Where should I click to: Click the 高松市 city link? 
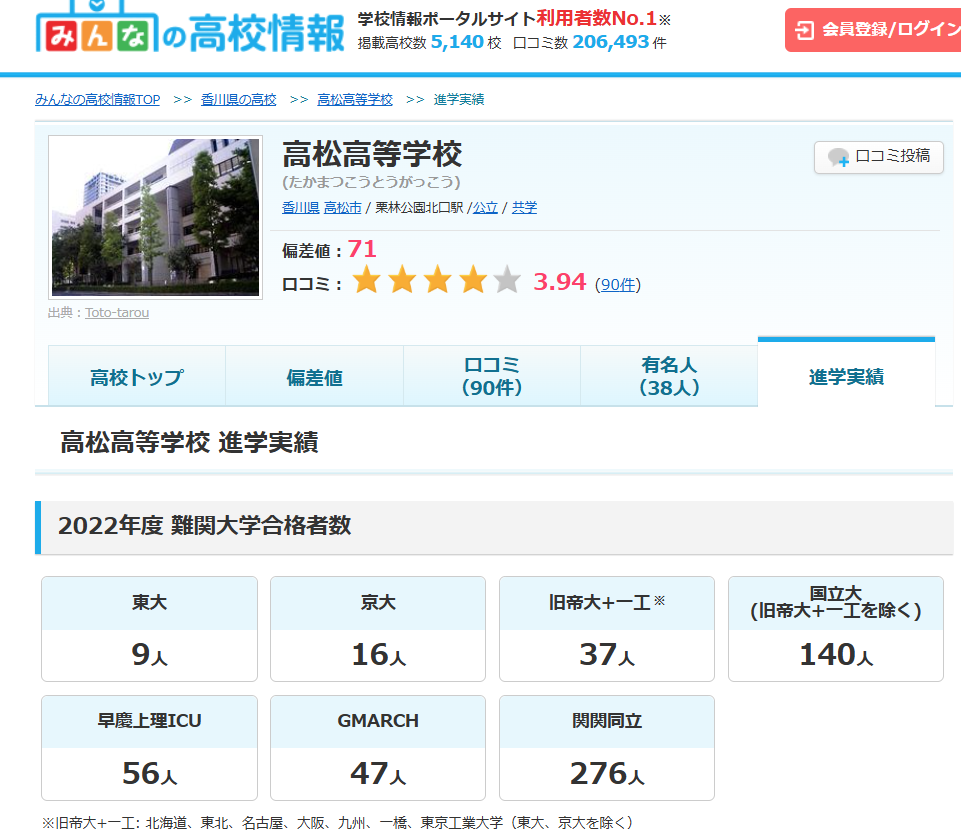point(342,208)
